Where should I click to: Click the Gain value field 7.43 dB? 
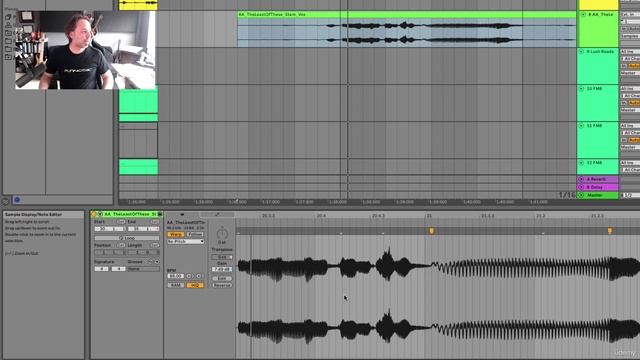click(222, 269)
